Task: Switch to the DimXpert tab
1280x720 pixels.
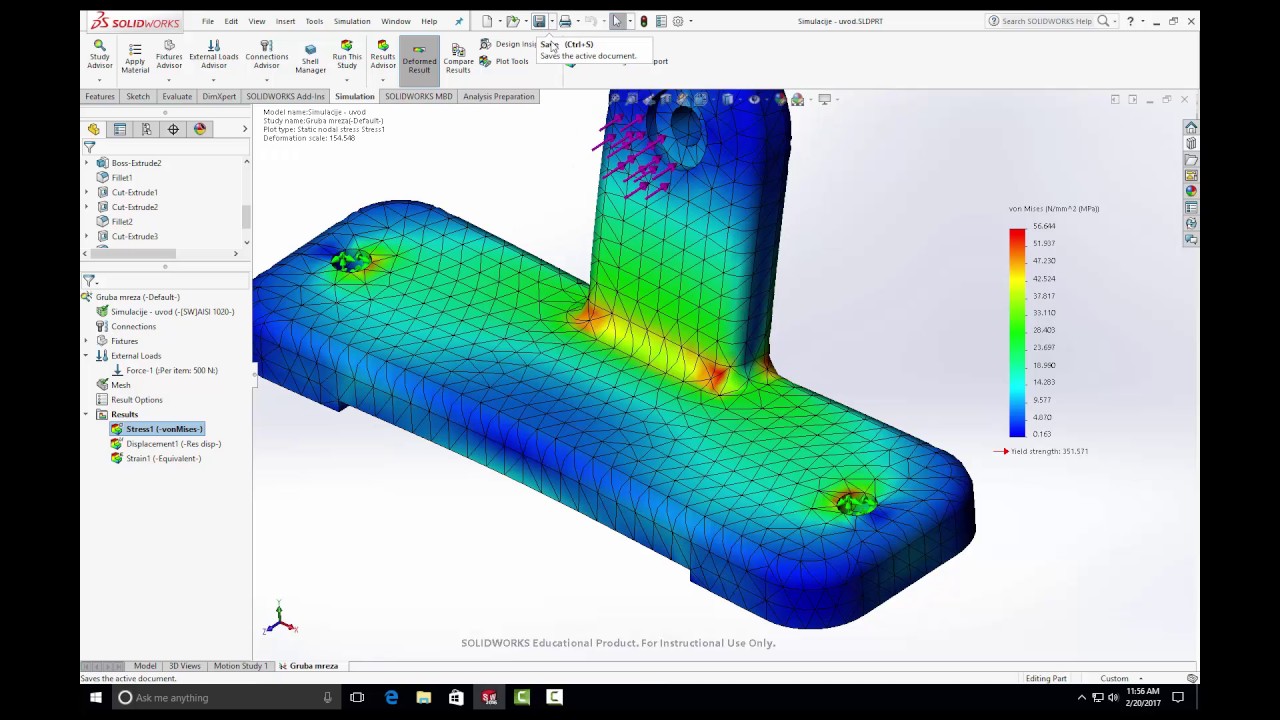Action: coord(219,96)
